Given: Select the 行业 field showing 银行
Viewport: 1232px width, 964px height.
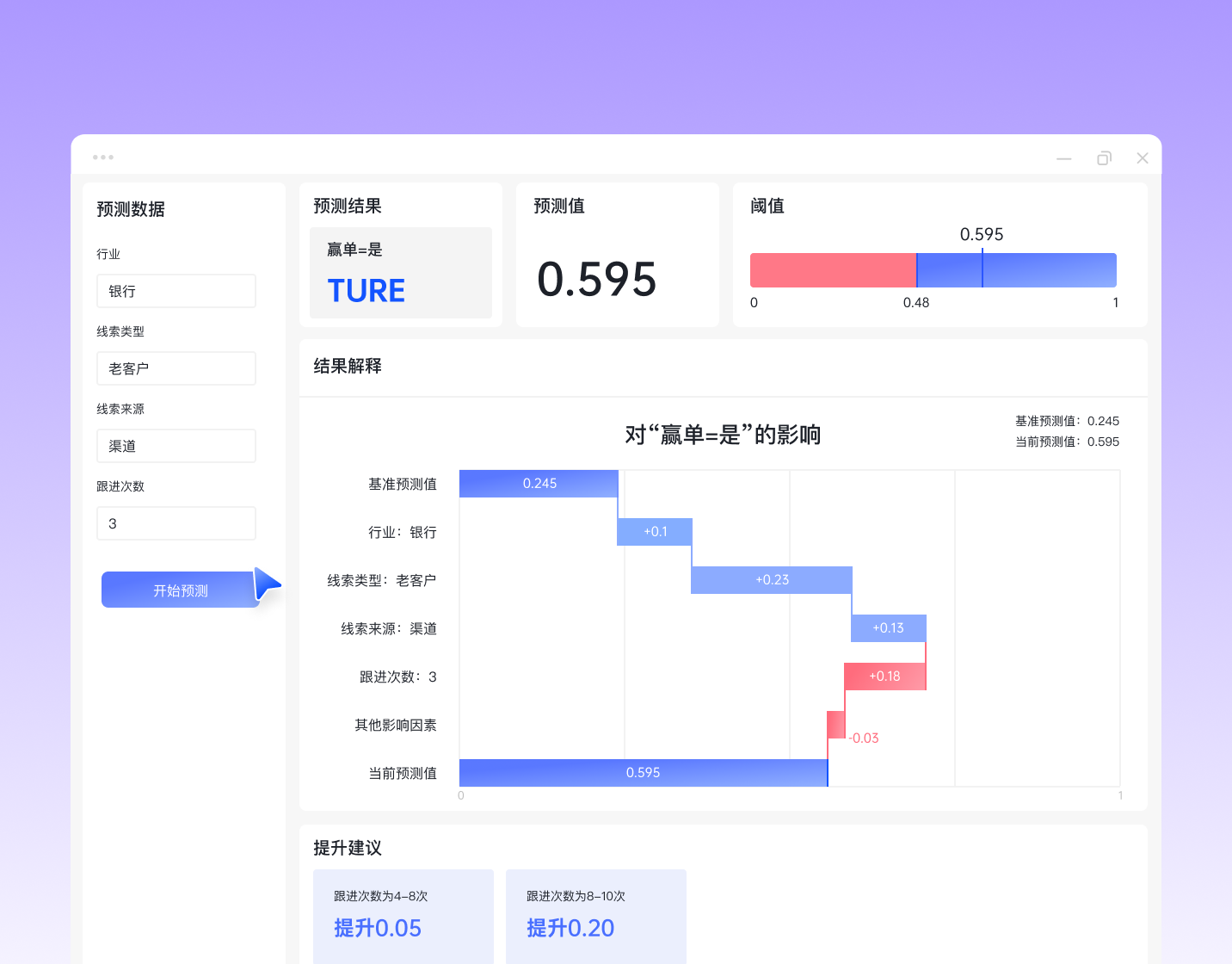Looking at the screenshot, I should coord(176,291).
